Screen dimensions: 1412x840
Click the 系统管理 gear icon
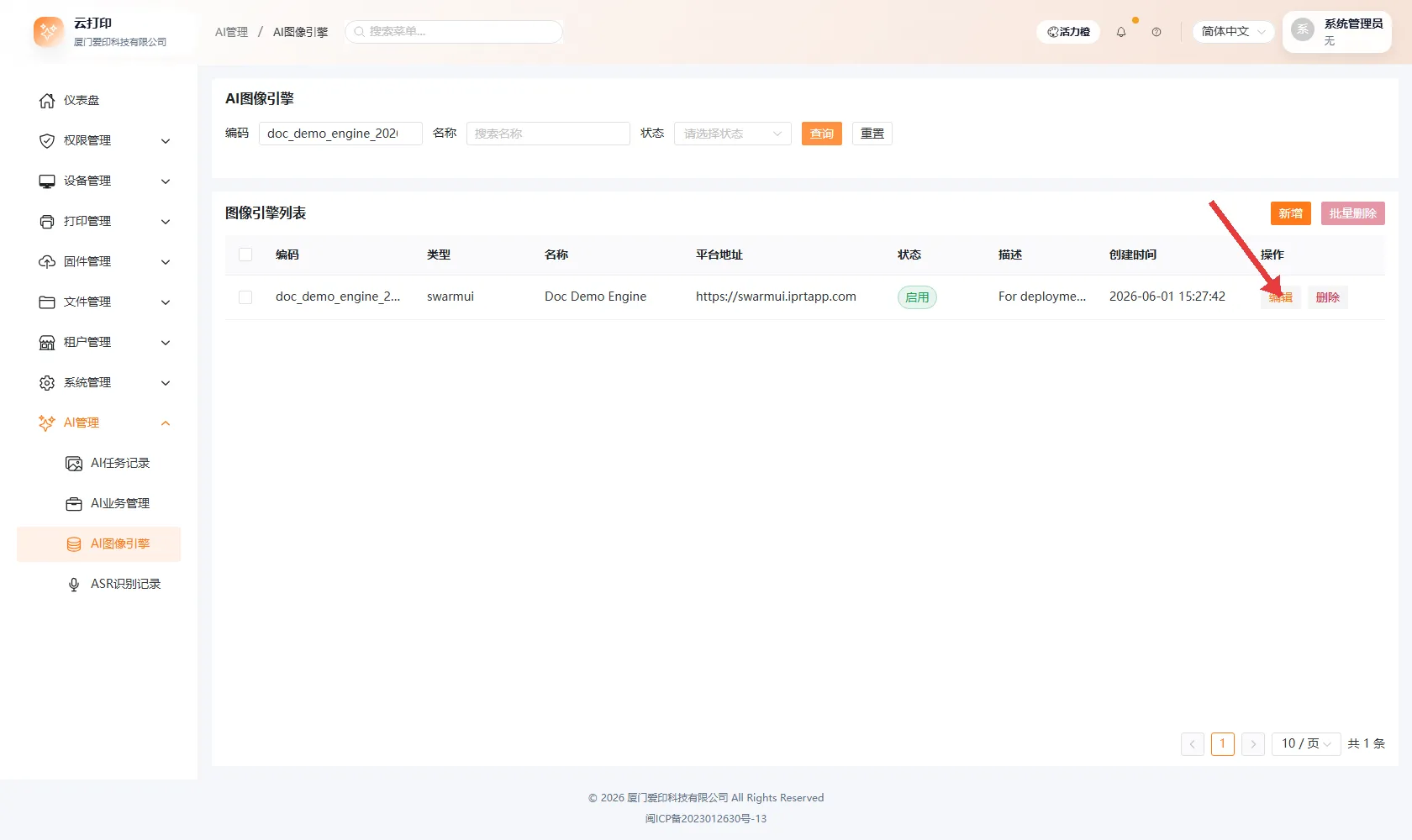point(47,383)
